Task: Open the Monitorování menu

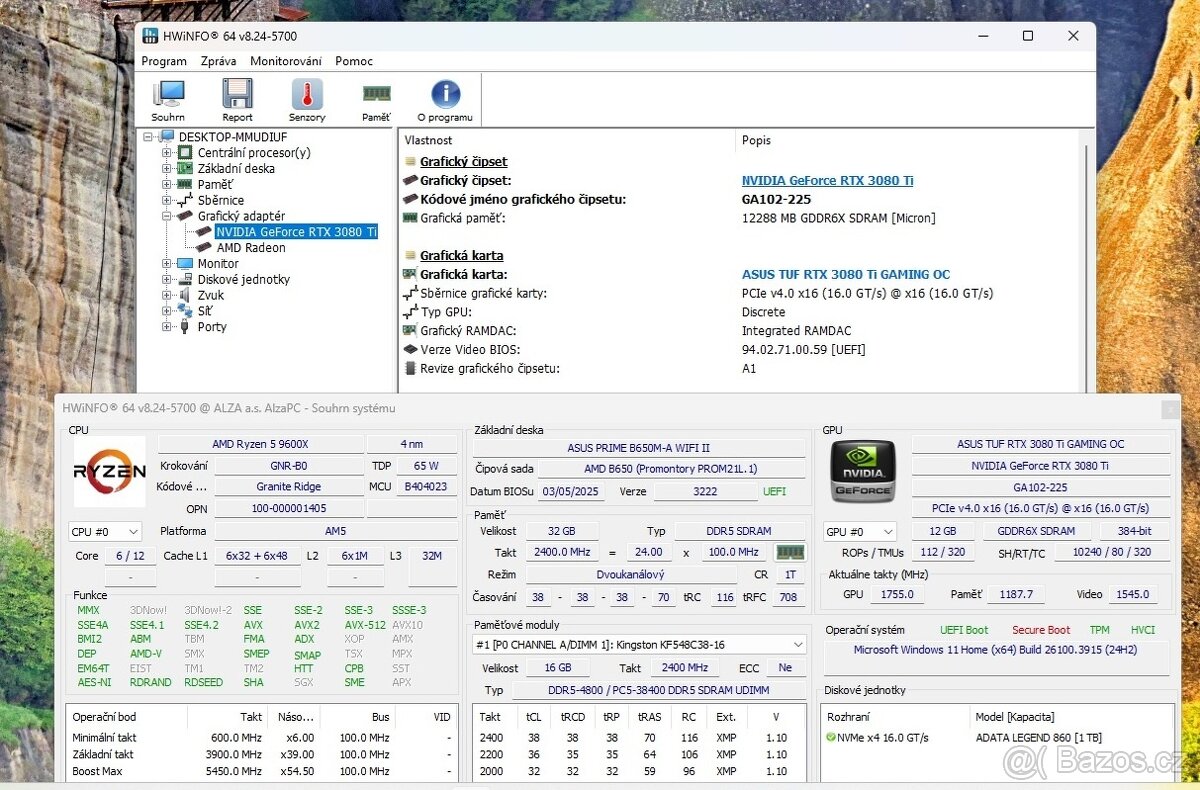Action: pos(288,61)
